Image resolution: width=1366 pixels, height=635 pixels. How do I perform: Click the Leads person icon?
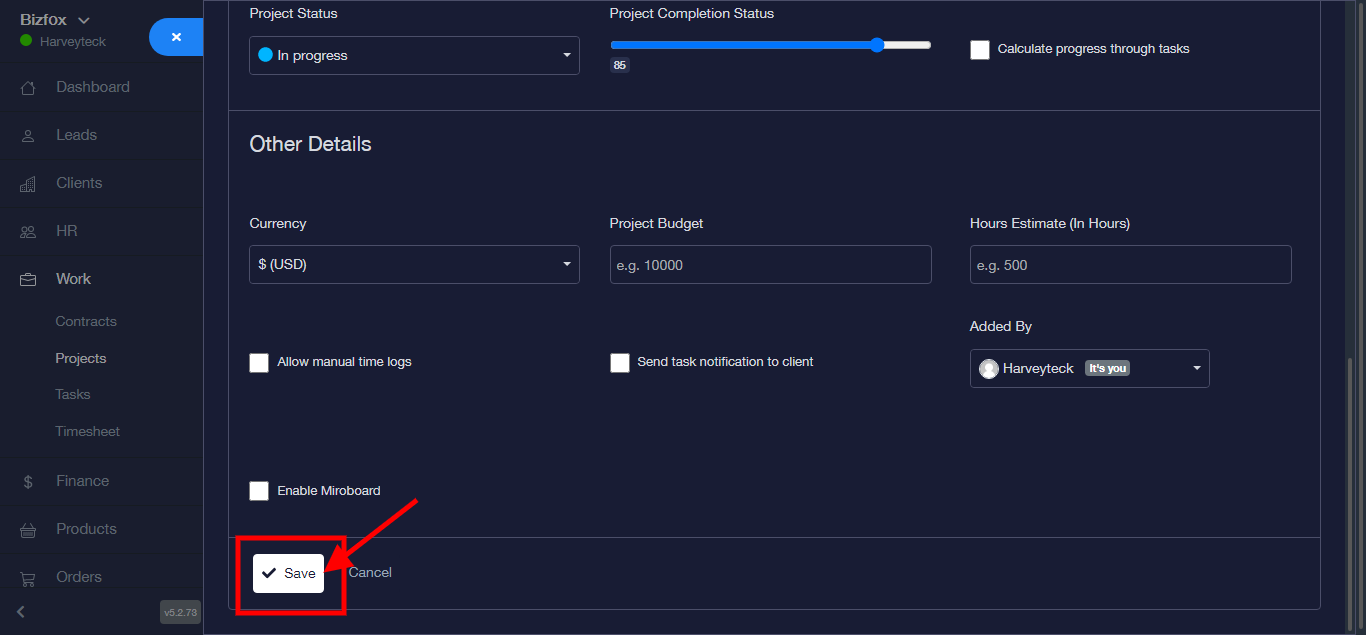pyautogui.click(x=28, y=136)
